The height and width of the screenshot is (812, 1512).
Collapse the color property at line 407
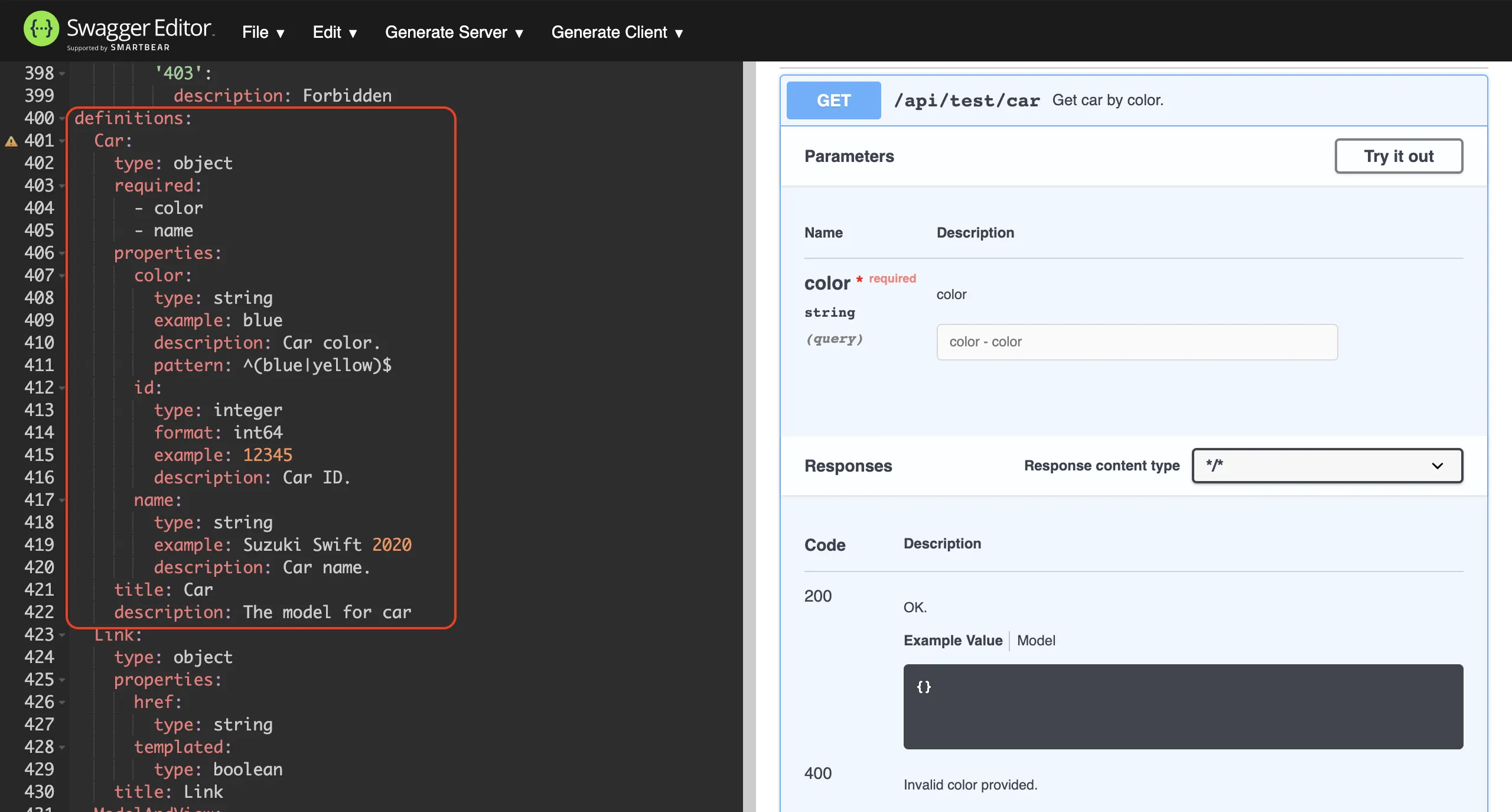click(62, 276)
